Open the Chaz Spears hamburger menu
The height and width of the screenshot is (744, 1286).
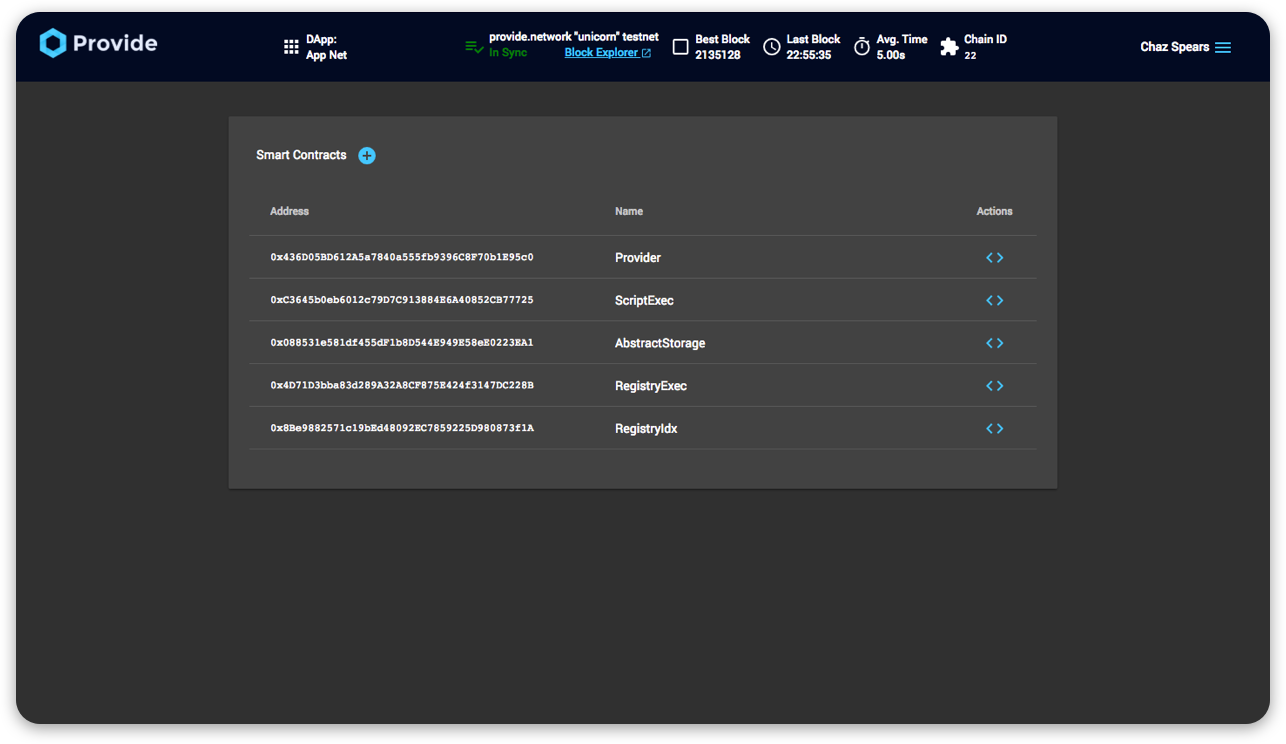pyautogui.click(x=1223, y=47)
